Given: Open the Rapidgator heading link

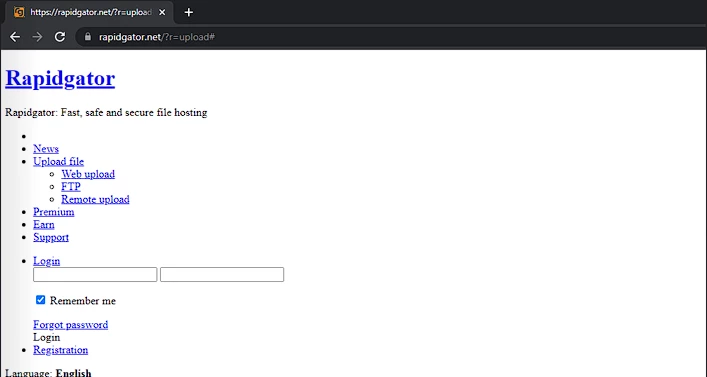Looking at the screenshot, I should (60, 78).
